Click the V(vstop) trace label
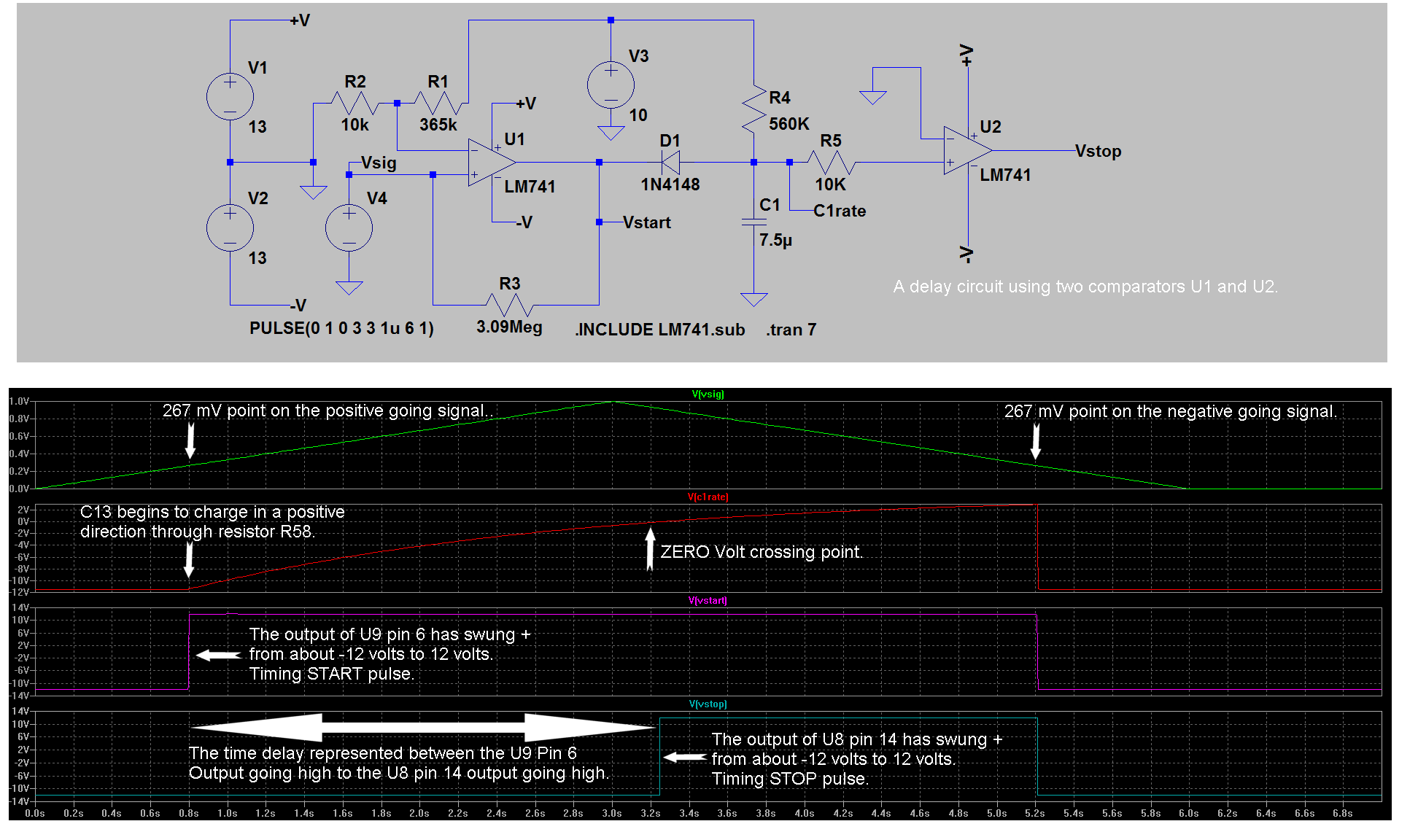 click(708, 704)
